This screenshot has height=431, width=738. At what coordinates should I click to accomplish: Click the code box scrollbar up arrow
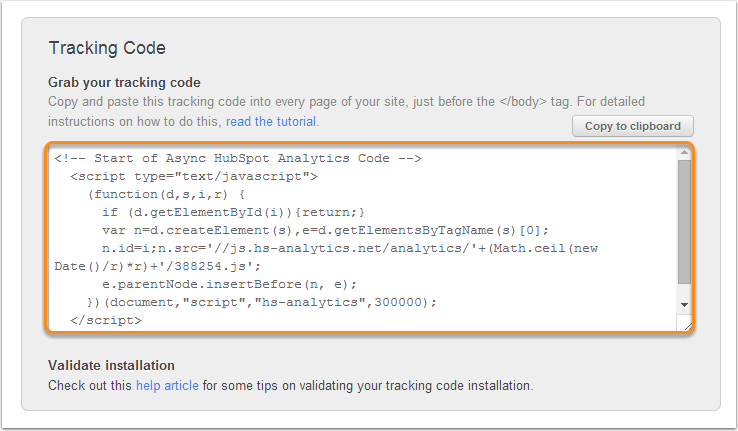pos(684,153)
